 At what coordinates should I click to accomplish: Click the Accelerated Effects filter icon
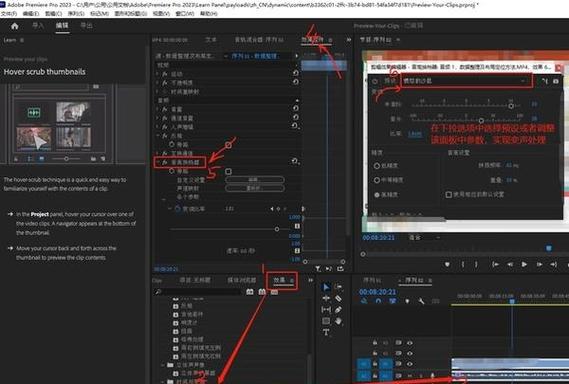[250, 292]
